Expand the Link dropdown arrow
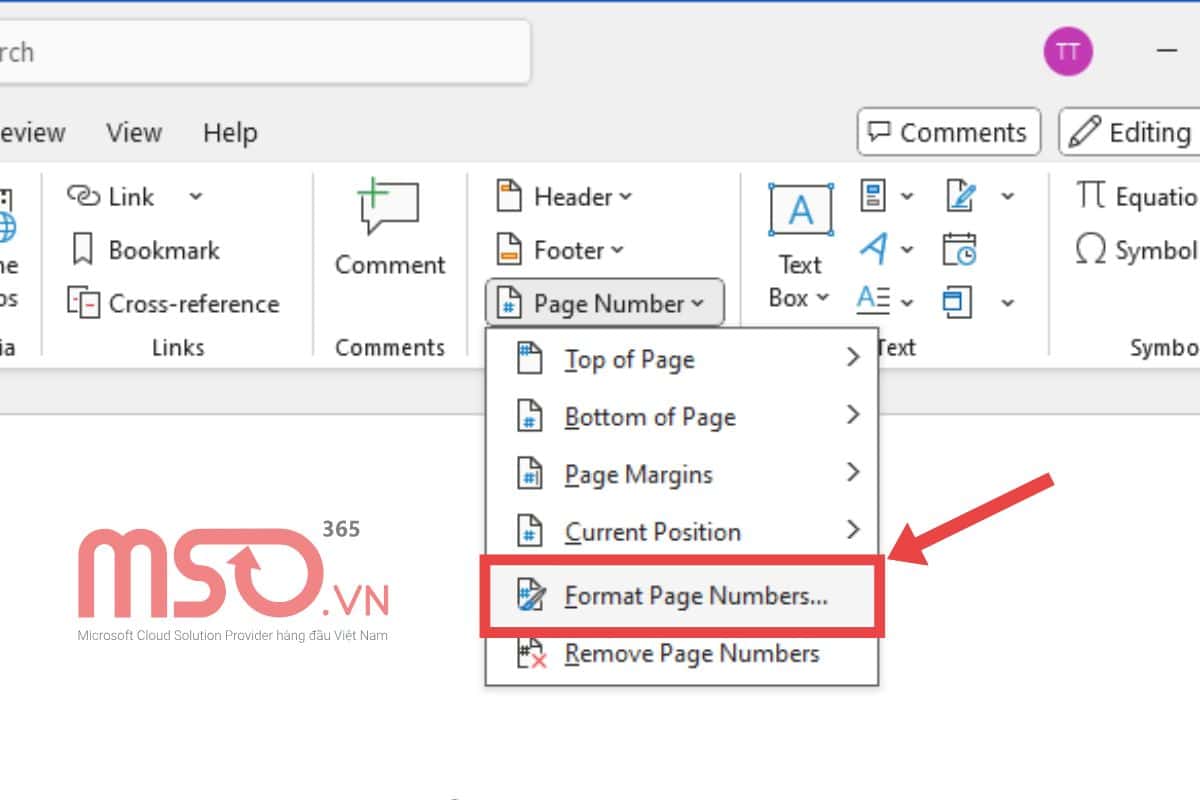The image size is (1200, 800). pos(196,197)
